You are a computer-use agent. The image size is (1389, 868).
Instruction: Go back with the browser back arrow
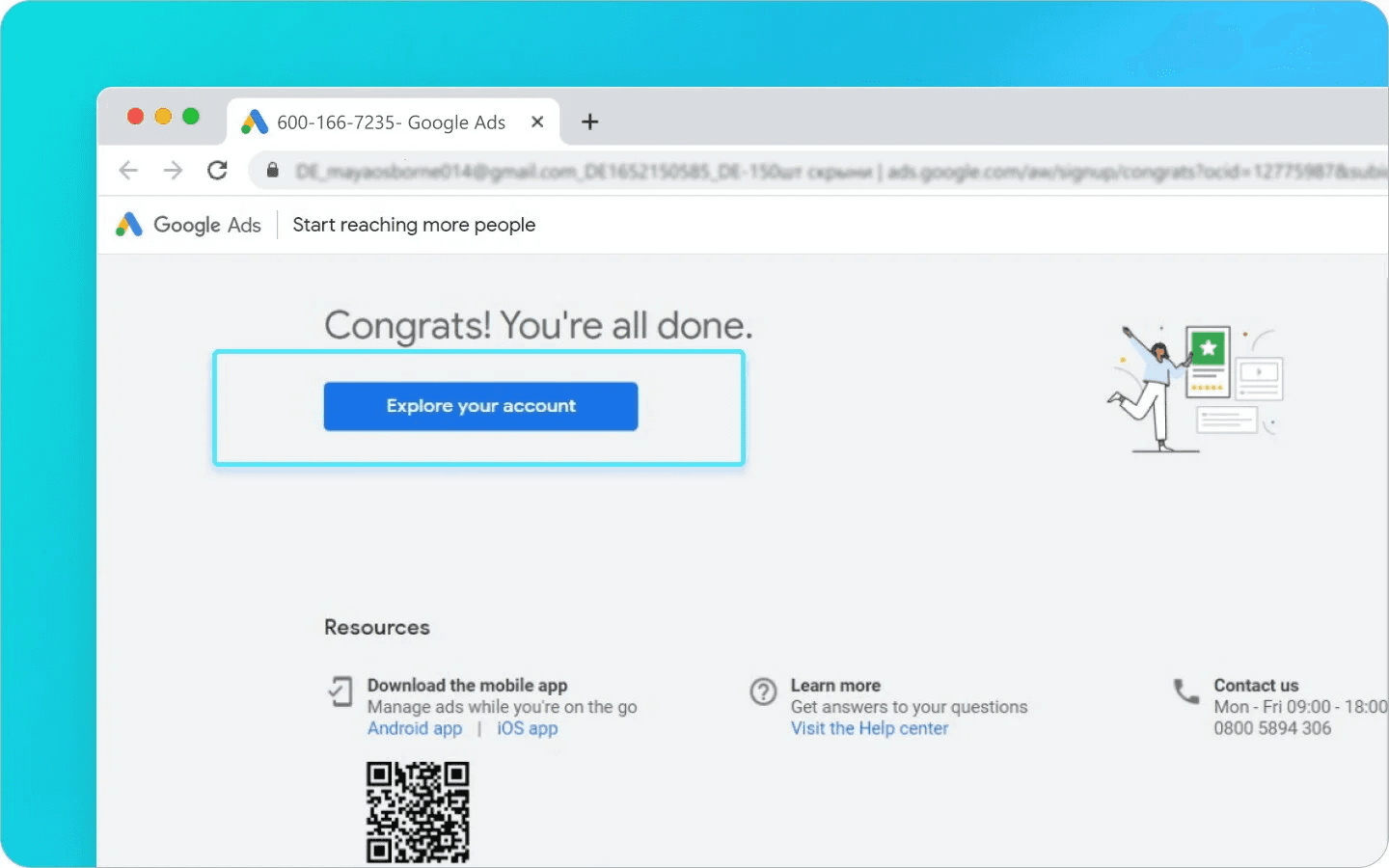point(128,171)
